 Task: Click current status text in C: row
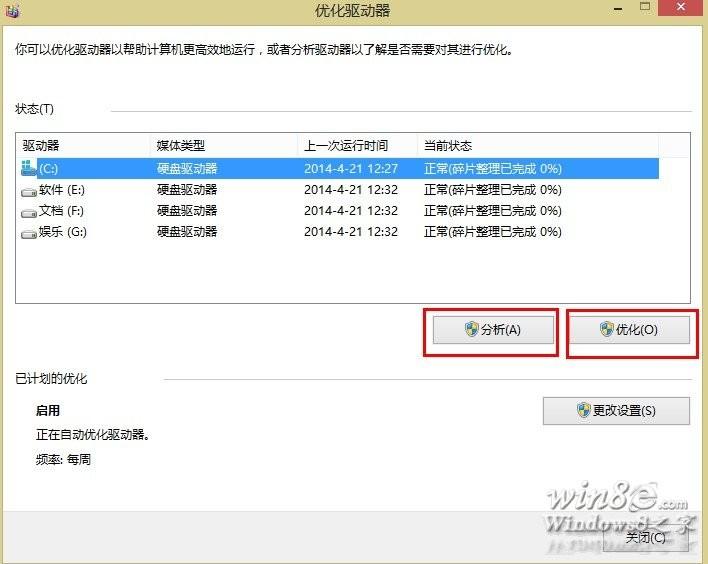pyautogui.click(x=493, y=168)
